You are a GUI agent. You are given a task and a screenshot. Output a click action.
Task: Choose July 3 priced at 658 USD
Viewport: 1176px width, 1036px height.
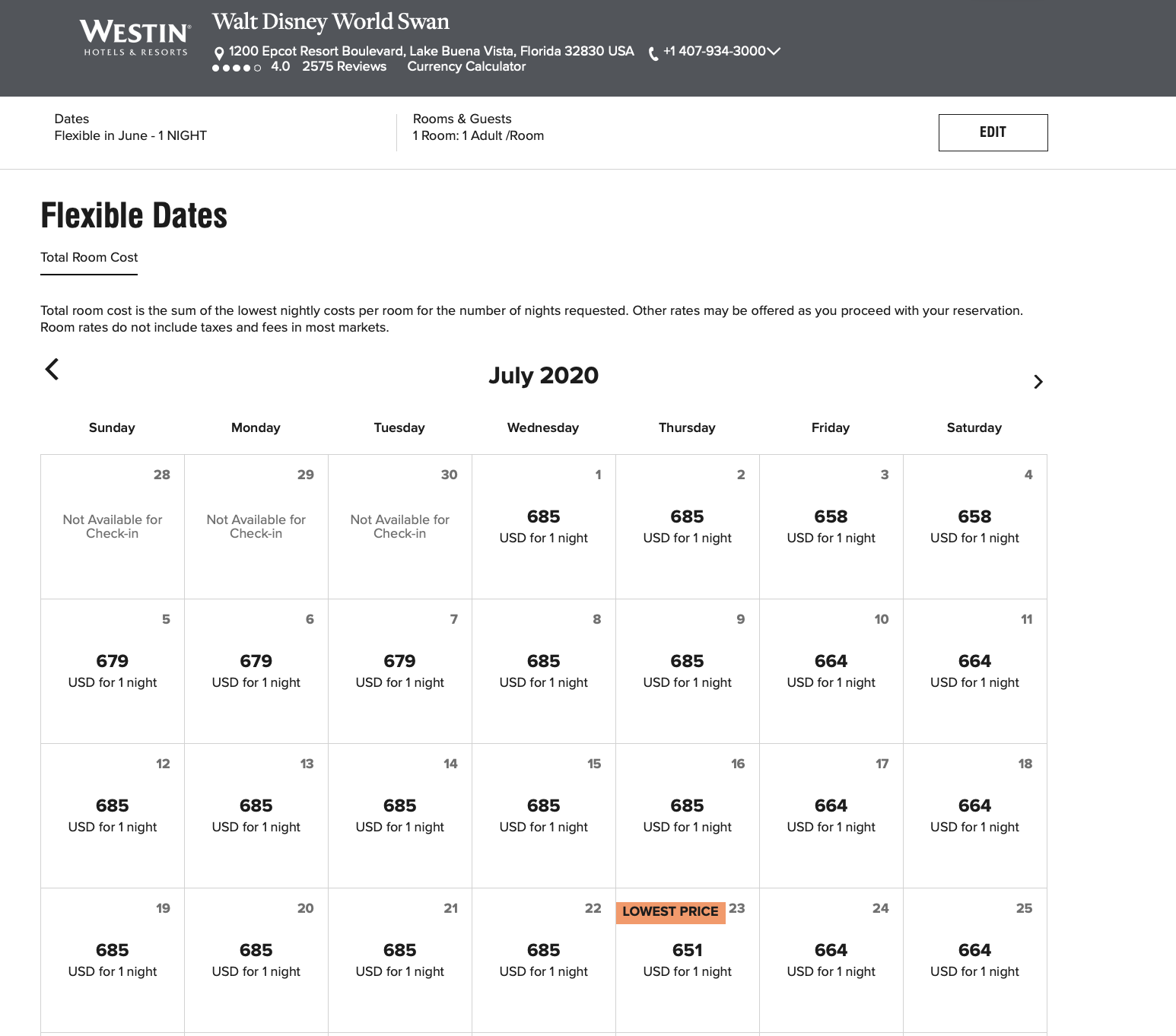click(831, 526)
